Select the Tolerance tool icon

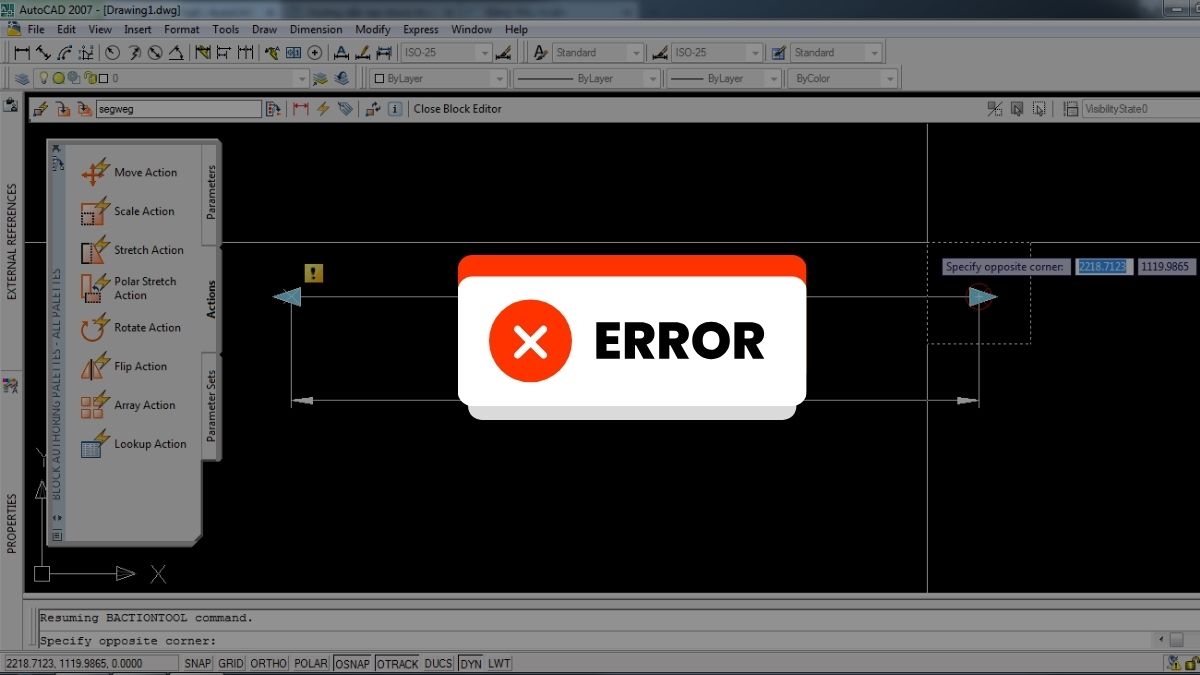coord(293,52)
